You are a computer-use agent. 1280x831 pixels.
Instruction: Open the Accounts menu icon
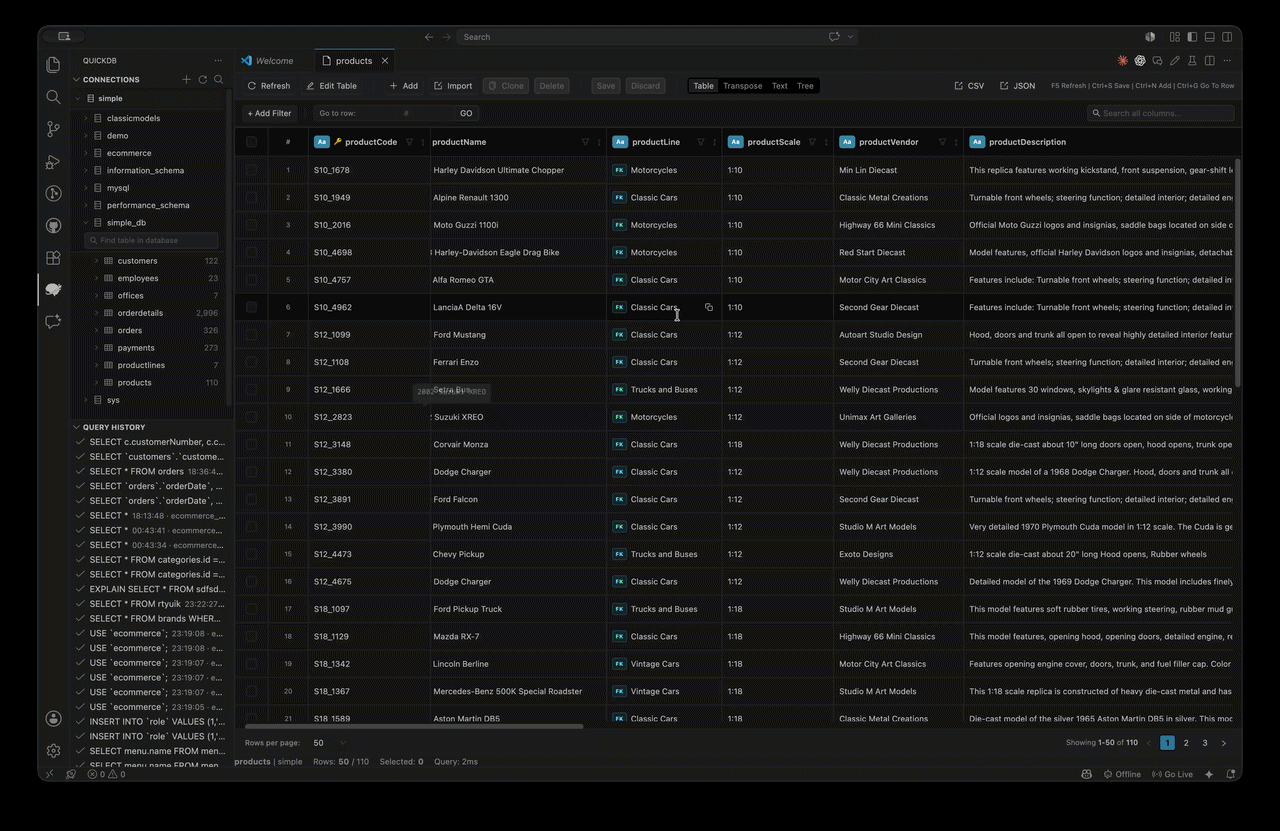[x=54, y=719]
